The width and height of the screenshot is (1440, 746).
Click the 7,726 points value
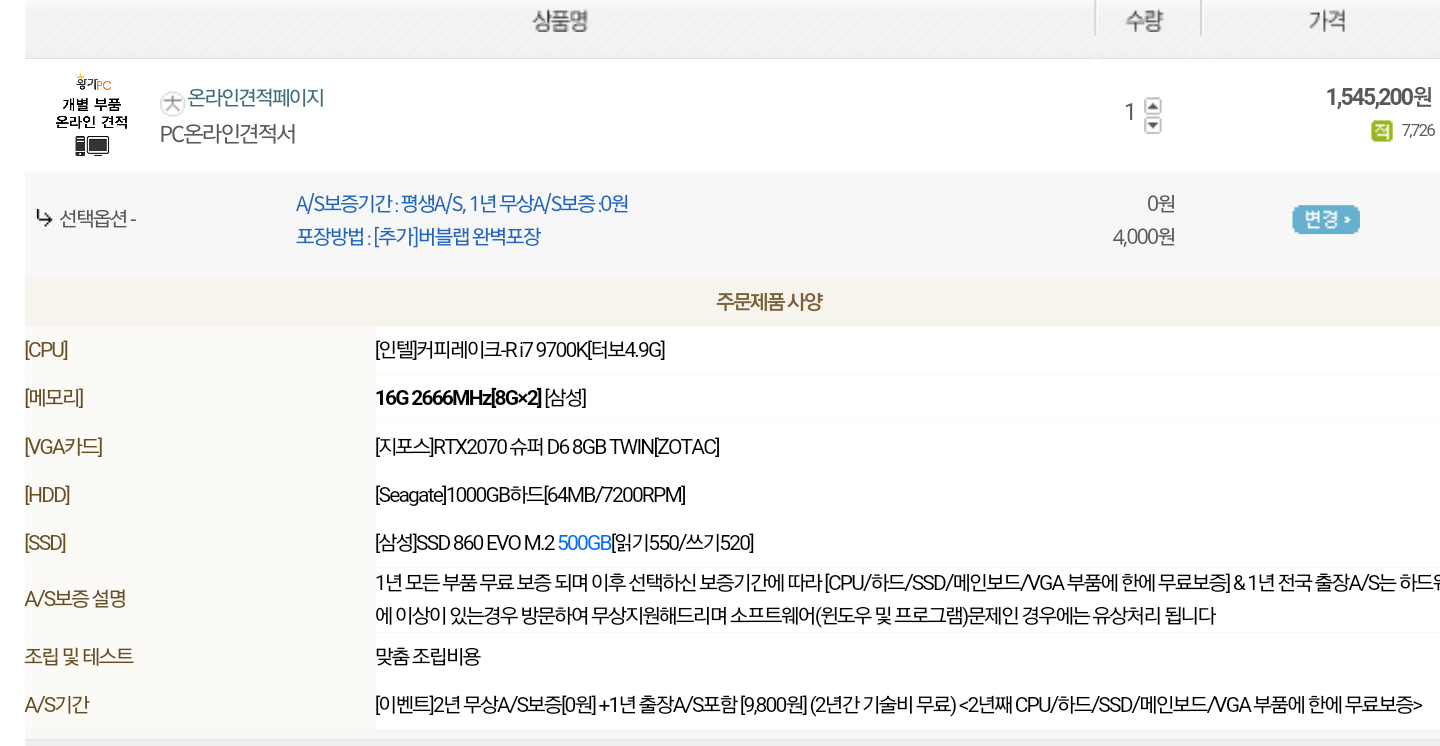pyautogui.click(x=1418, y=131)
